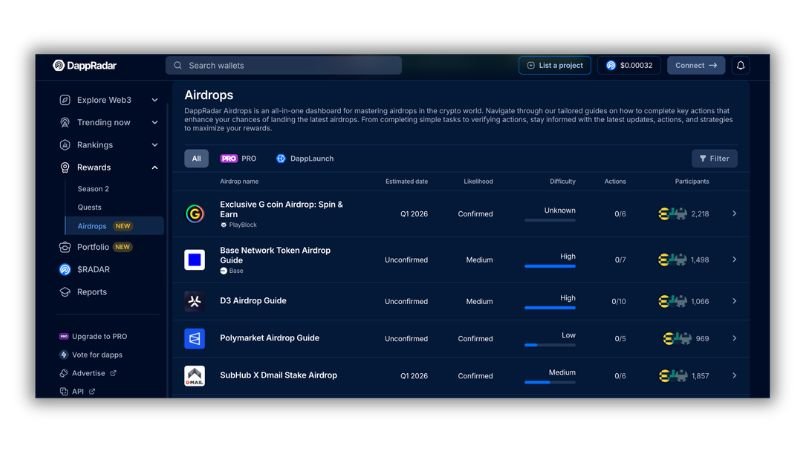Image resolution: width=800 pixels, height=450 pixels.
Task: Click the Explore Web3 compass icon
Action: (x=65, y=100)
